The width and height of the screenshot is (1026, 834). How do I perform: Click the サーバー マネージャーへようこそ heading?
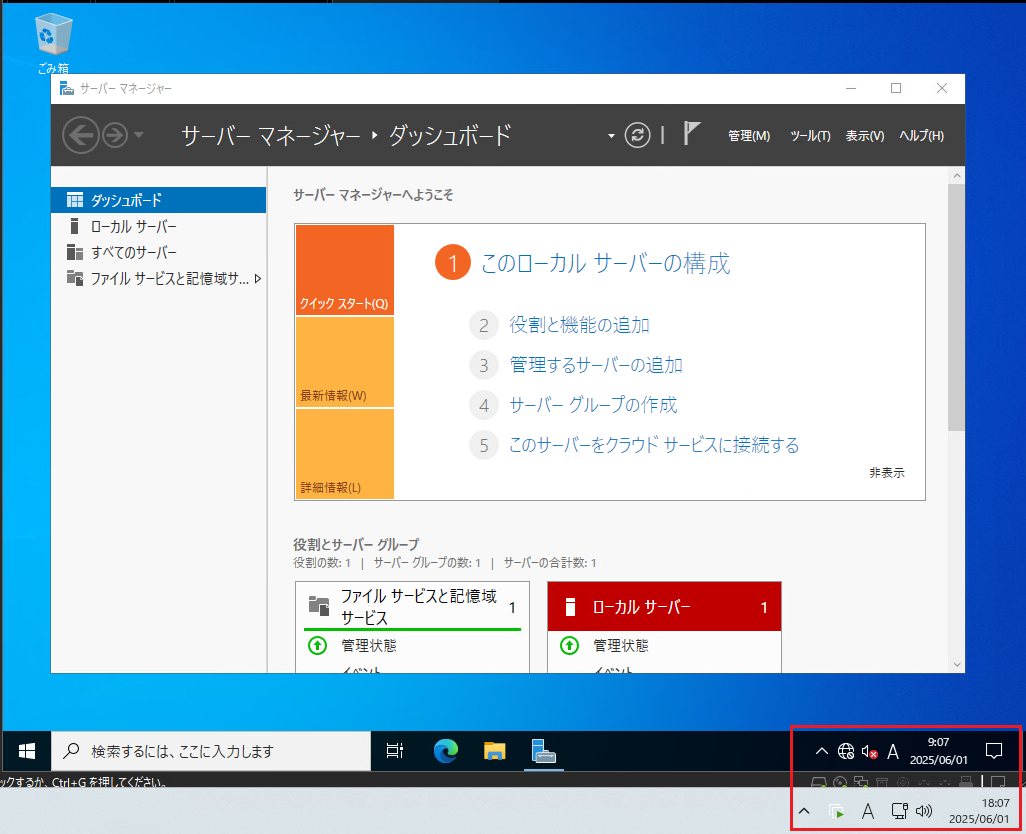tap(373, 195)
